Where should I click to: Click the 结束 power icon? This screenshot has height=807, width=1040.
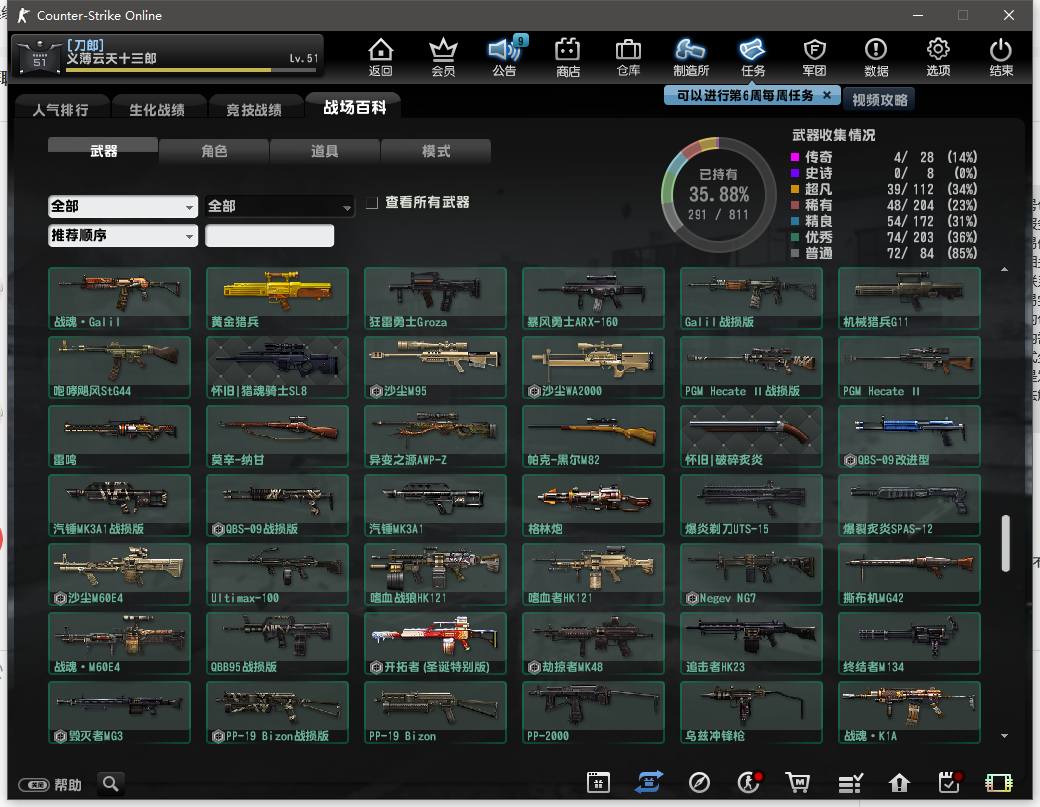point(1000,57)
